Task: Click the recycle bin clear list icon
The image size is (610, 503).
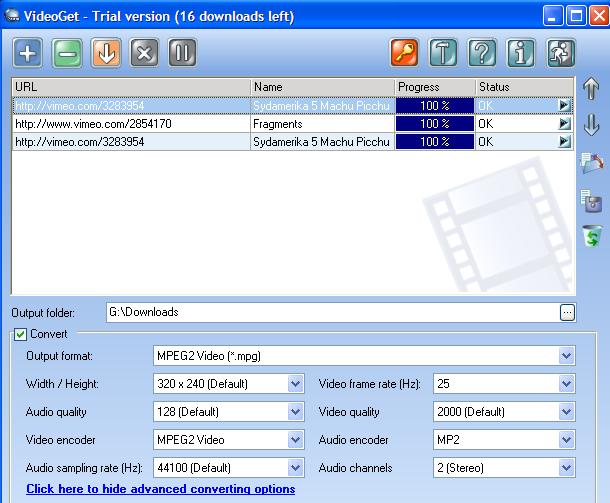Action: point(592,236)
